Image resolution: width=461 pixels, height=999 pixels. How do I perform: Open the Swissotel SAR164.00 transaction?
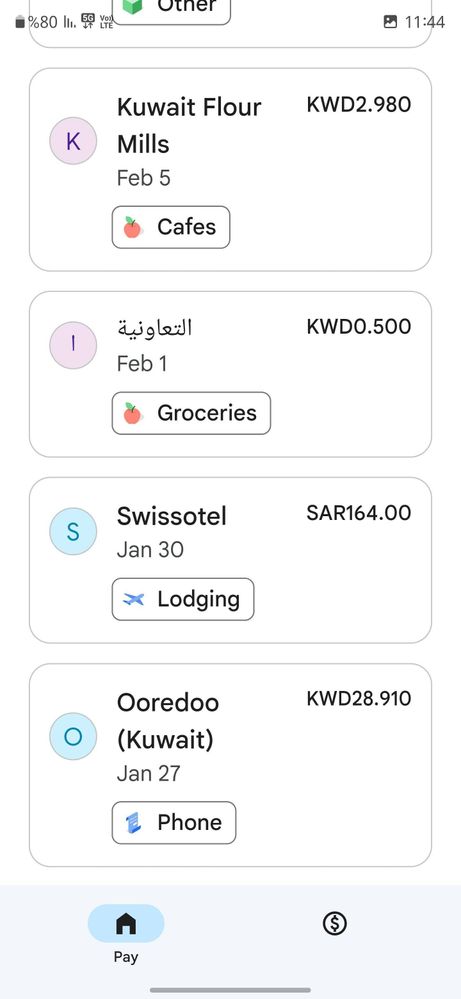point(230,560)
